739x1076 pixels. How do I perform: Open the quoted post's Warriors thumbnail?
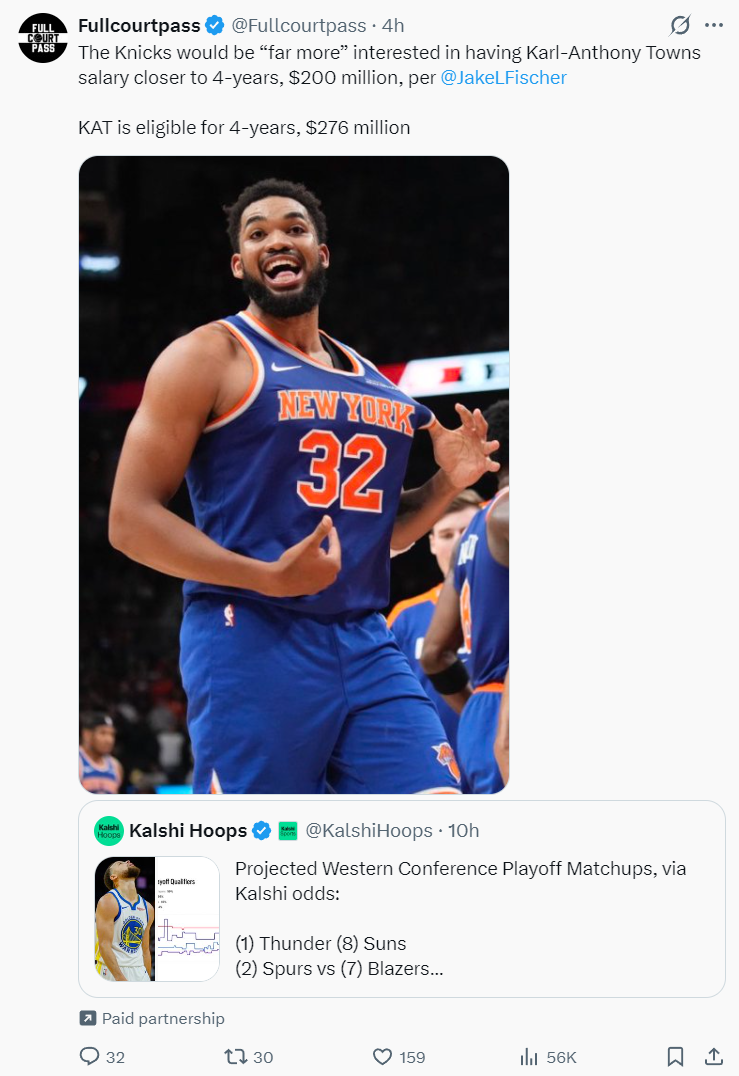[x=157, y=919]
